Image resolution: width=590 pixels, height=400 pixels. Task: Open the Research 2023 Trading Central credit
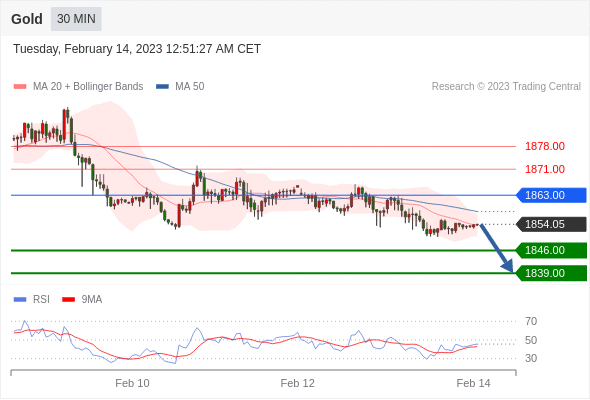506,87
